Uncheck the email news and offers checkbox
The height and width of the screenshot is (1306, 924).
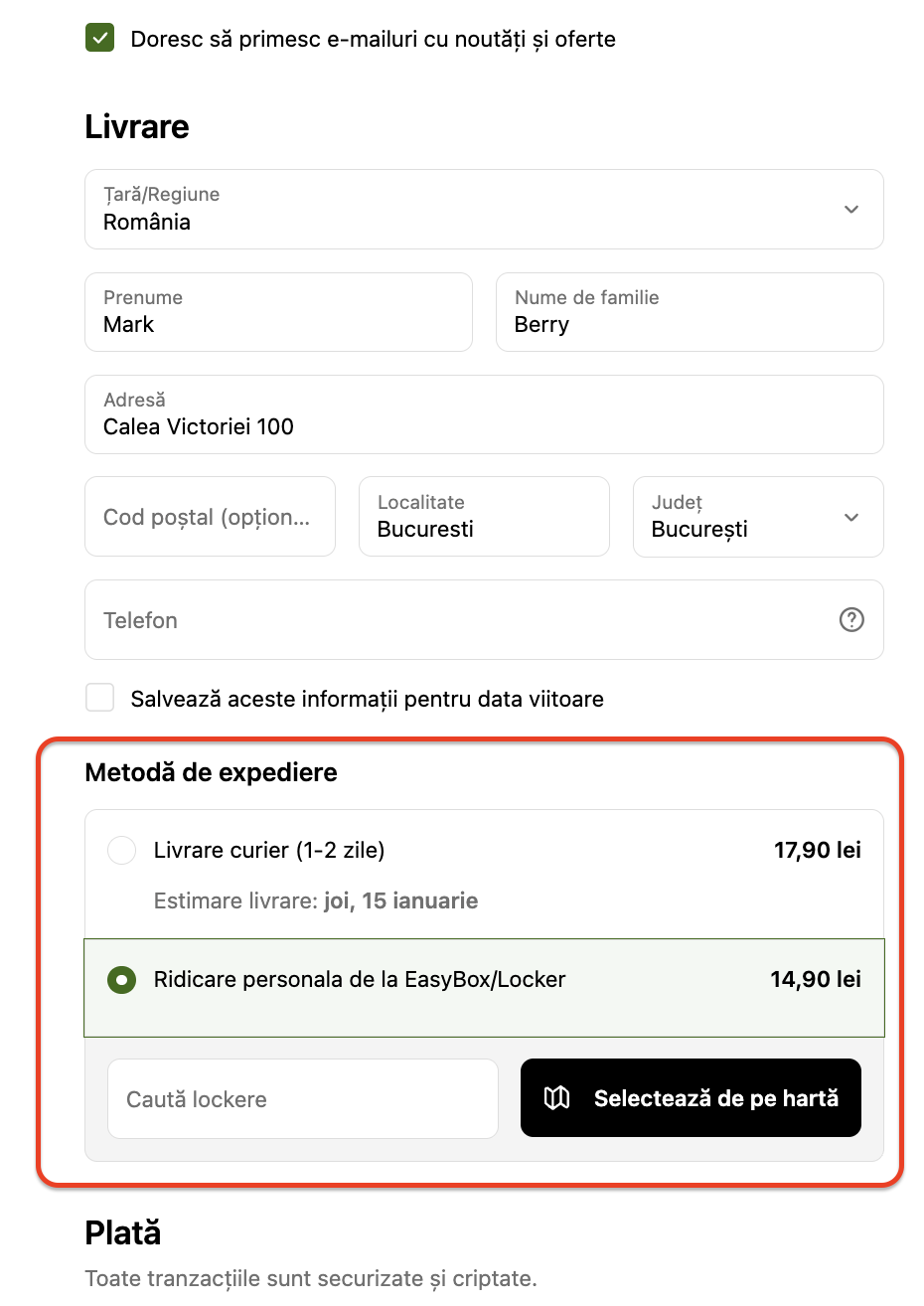click(x=100, y=39)
